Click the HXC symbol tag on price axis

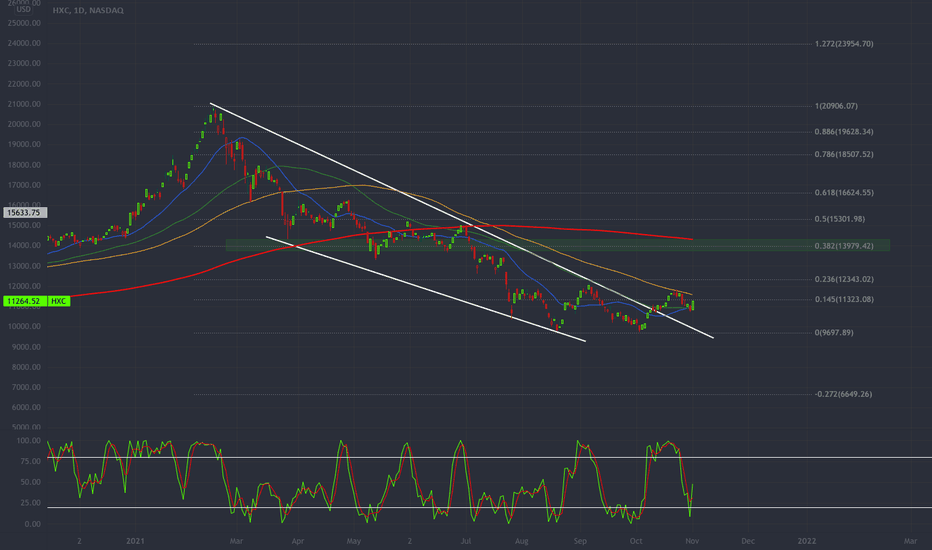pos(59,300)
